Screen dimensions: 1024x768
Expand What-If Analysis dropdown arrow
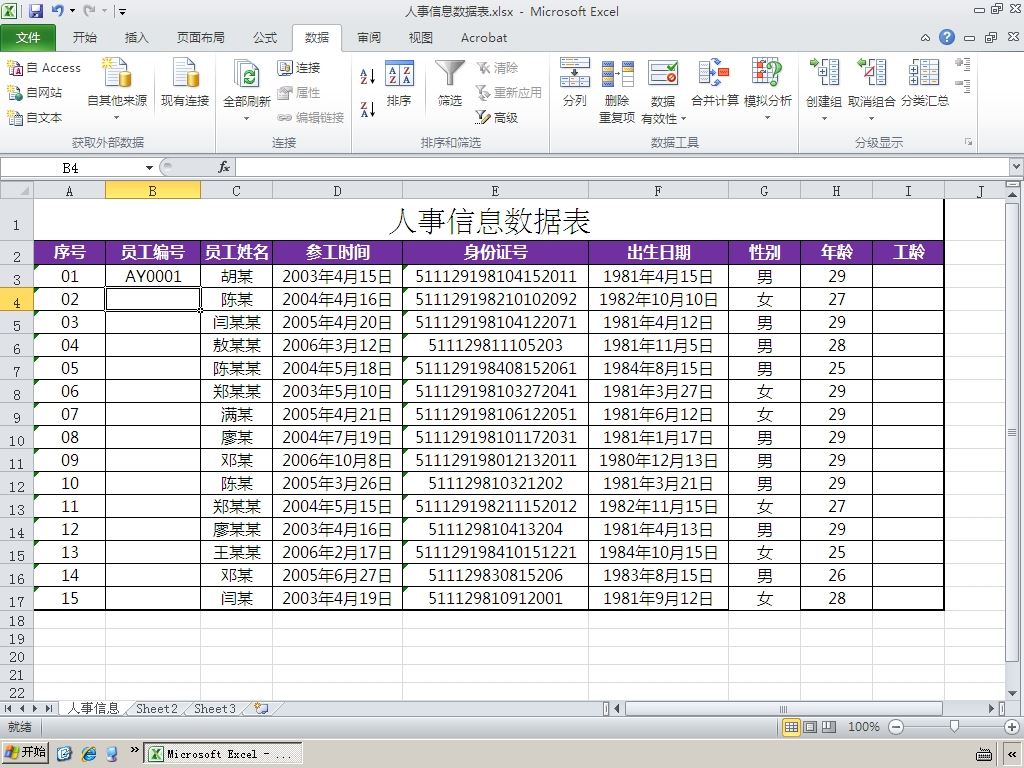767,118
